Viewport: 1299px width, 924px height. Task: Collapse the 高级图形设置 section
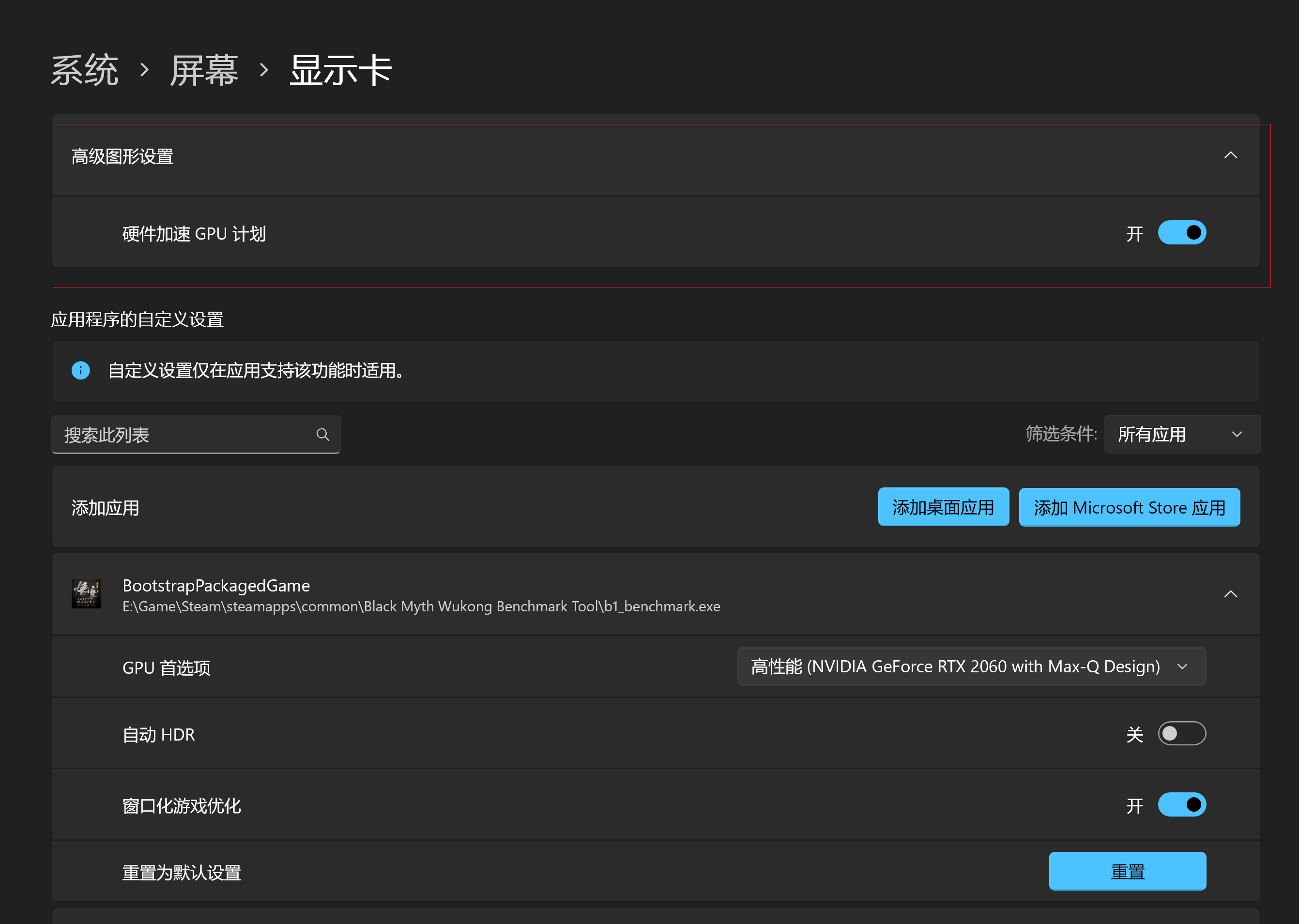point(1231,154)
